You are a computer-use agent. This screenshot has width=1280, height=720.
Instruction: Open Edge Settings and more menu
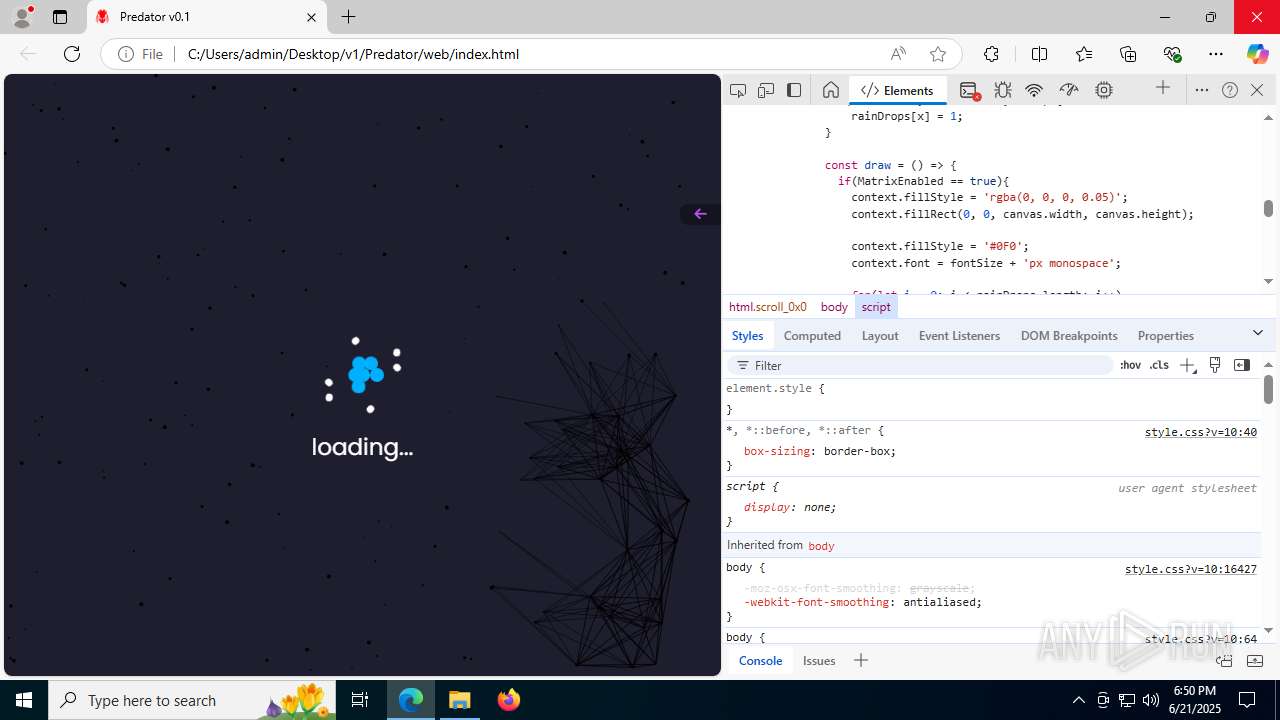[1216, 54]
